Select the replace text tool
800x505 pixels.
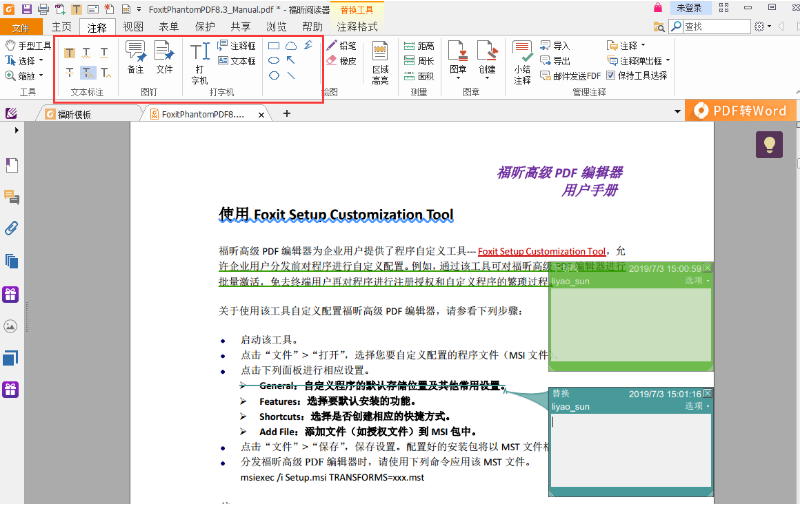pyautogui.click(x=88, y=72)
